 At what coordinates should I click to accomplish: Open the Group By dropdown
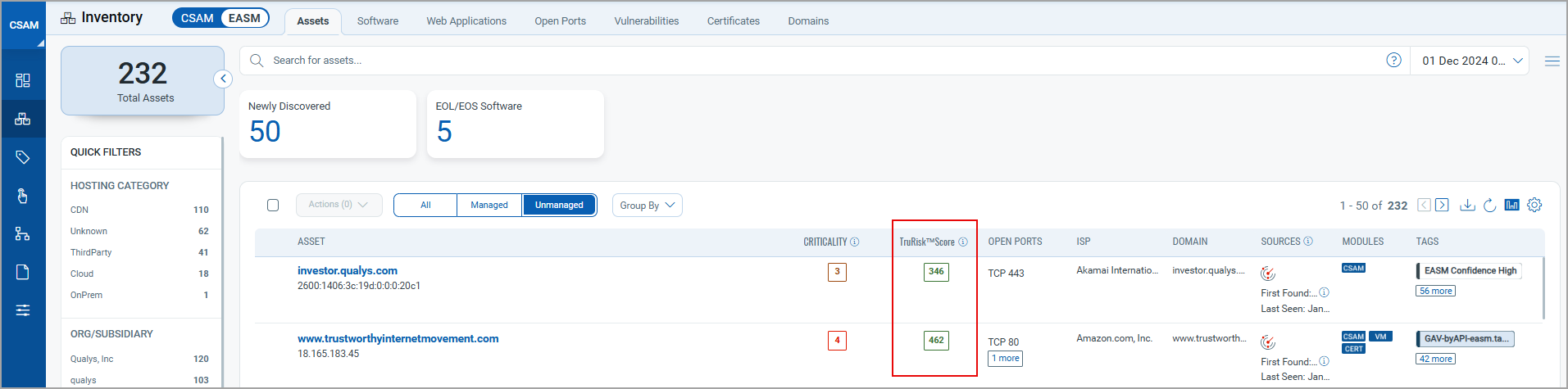(648, 205)
